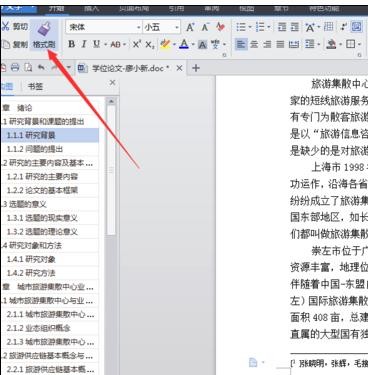Image resolution: width=368 pixels, height=375 pixels.
Task: Click the navigation pane scroll-up arrow
Action: tap(111, 101)
